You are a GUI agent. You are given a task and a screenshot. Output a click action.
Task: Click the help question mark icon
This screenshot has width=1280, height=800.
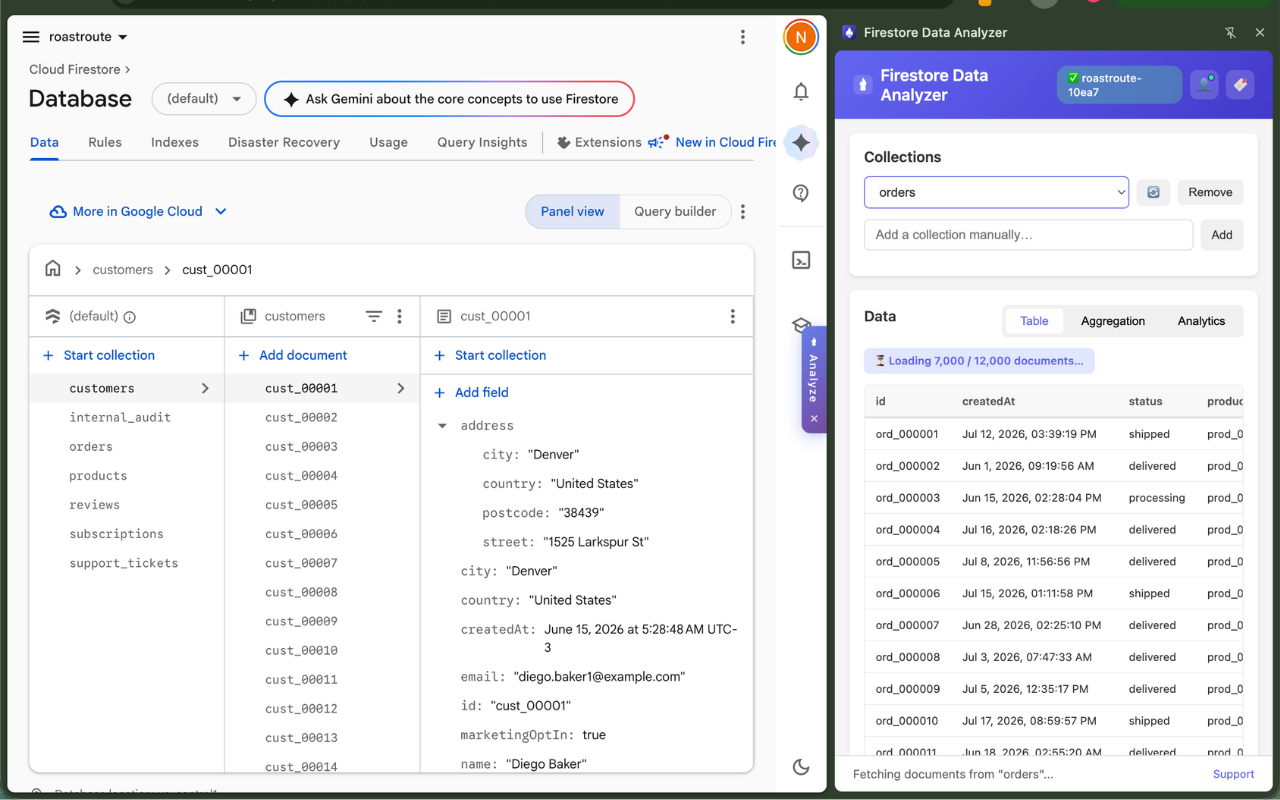[x=801, y=193]
